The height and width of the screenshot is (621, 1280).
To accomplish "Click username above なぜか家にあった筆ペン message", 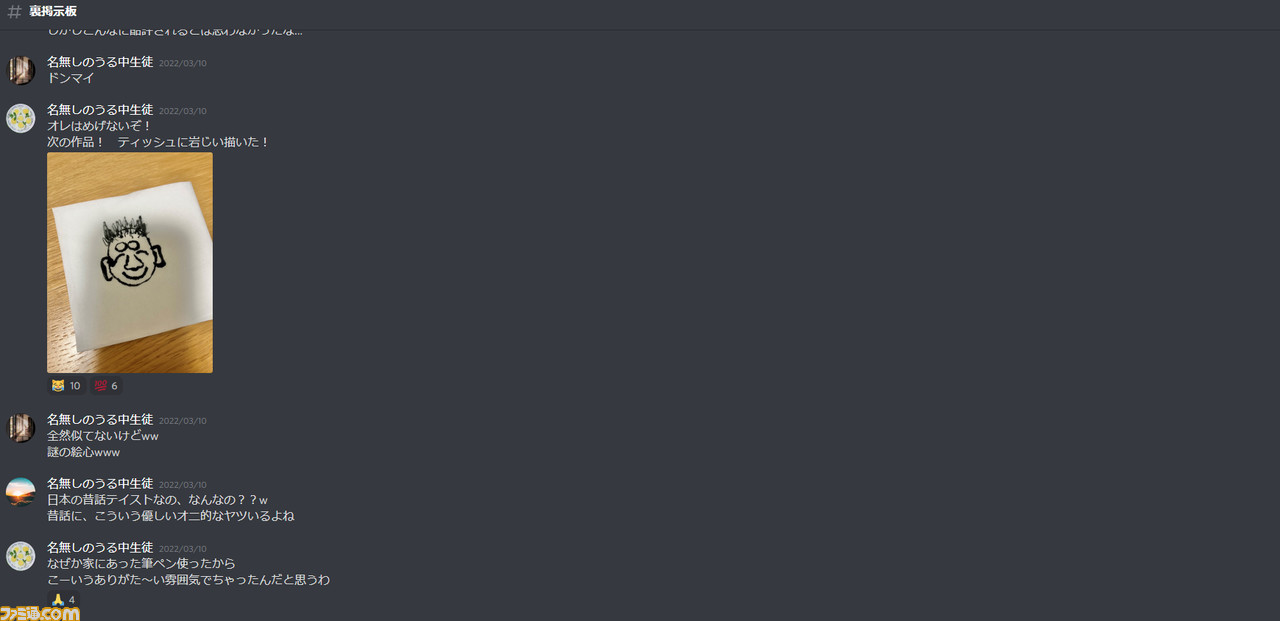I will pyautogui.click(x=100, y=548).
